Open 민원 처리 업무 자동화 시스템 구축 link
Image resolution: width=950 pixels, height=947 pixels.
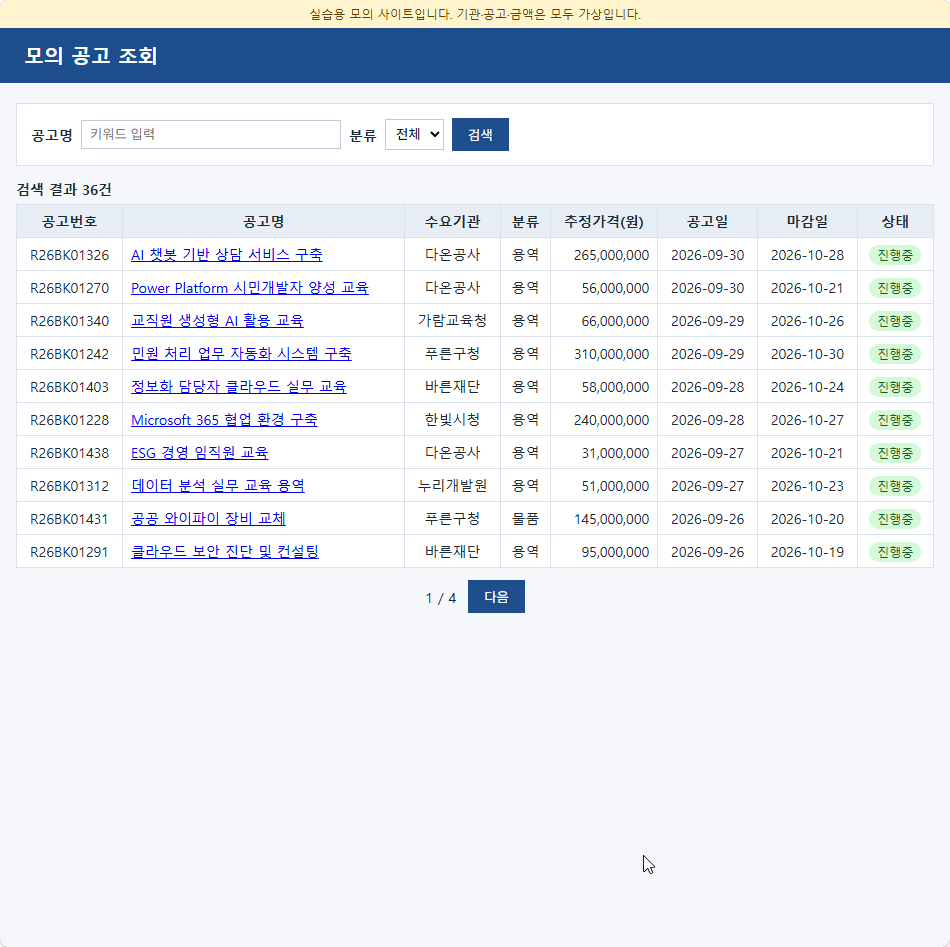[x=241, y=354]
